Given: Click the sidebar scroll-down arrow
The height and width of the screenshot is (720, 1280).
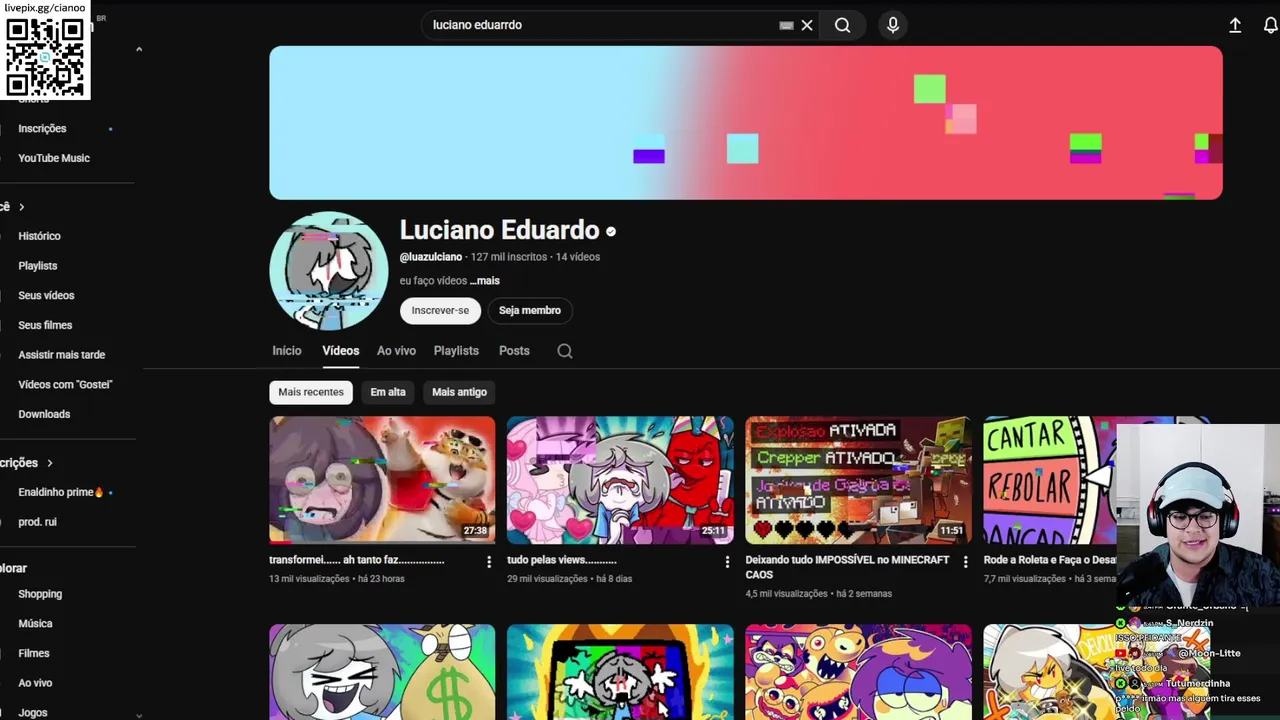Looking at the screenshot, I should pyautogui.click(x=139, y=714).
